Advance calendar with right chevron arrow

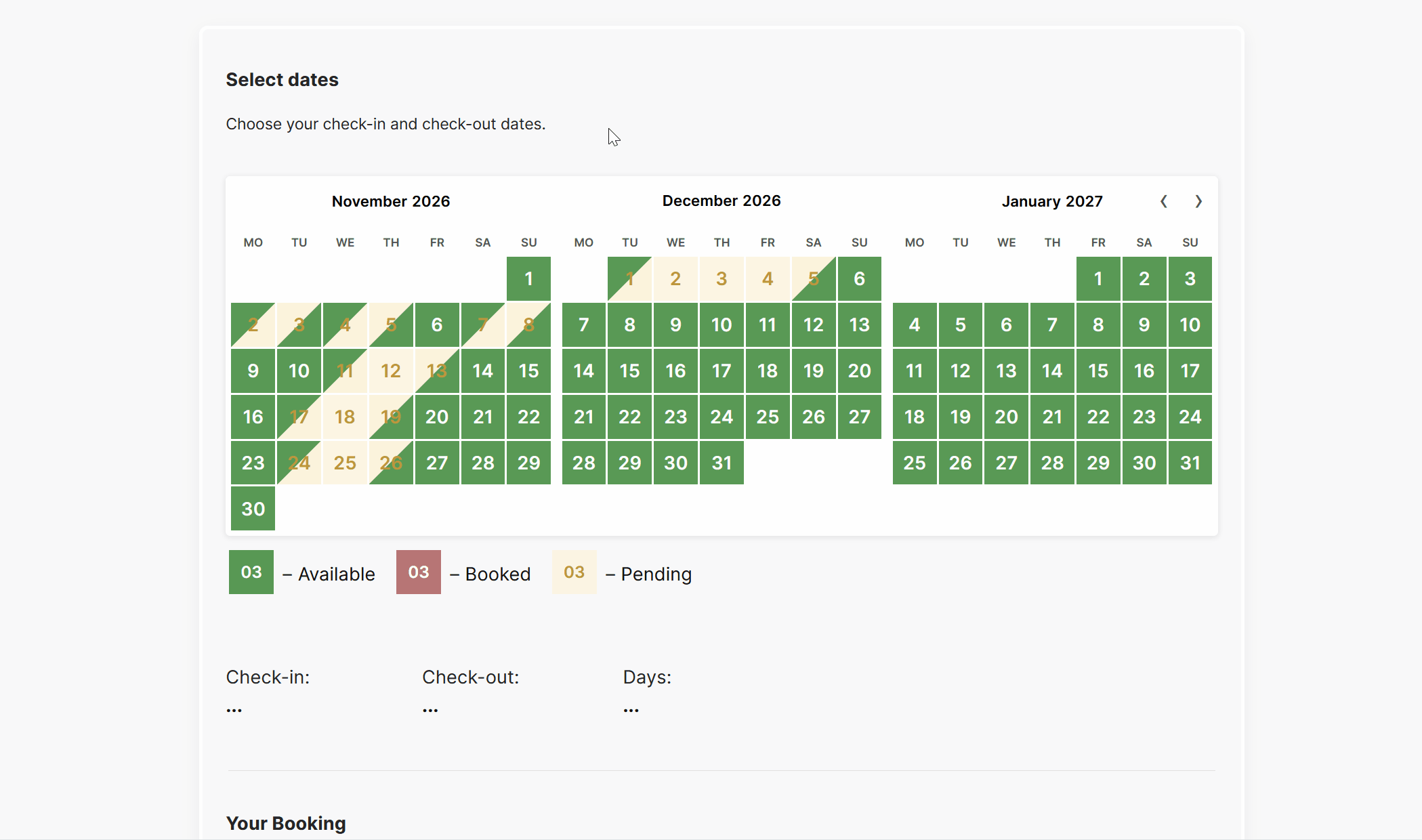1198,201
